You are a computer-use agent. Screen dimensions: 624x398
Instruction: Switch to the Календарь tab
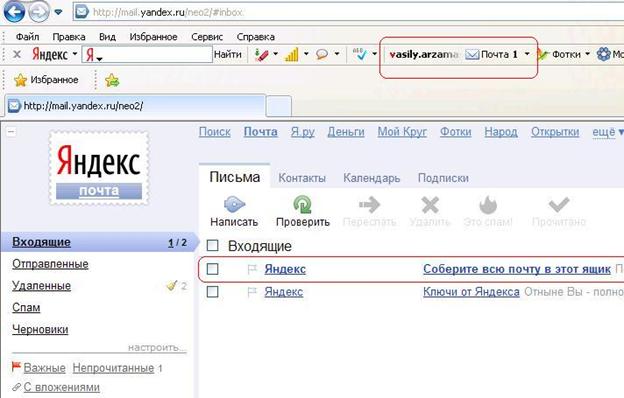point(372,178)
